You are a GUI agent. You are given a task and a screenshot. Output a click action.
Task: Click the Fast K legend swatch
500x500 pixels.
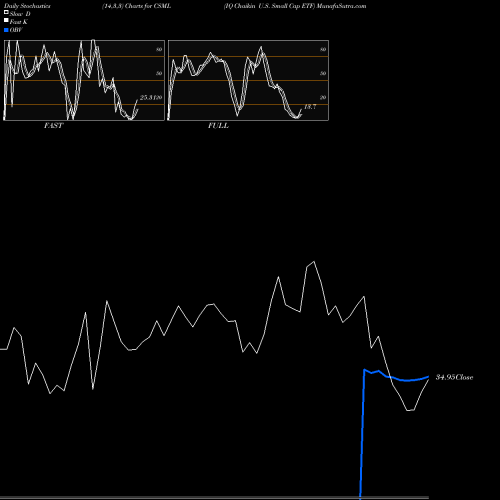pos(6,20)
